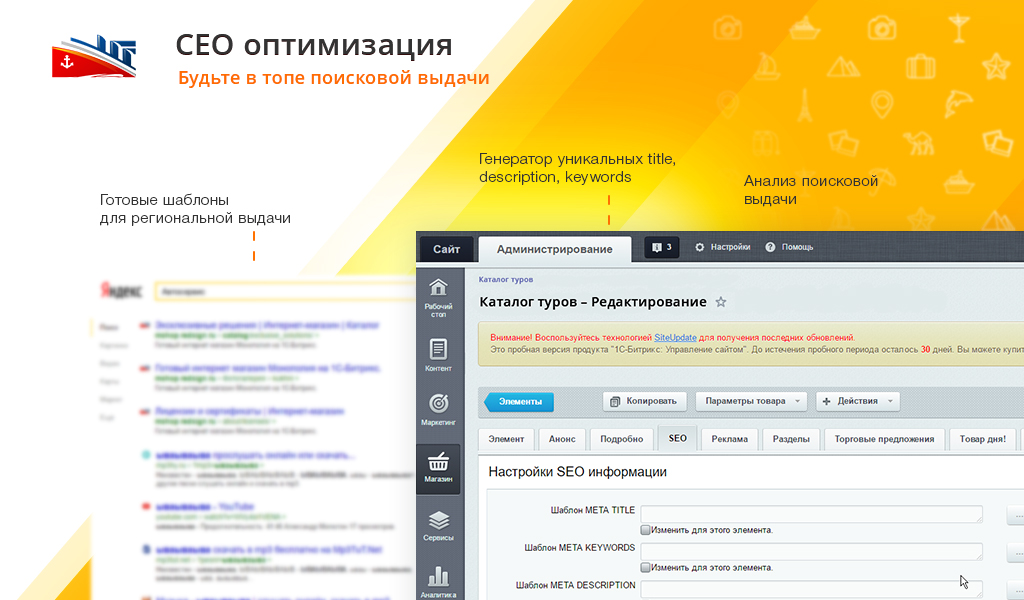Expand the Действия dropdown menu
The image size is (1024, 600).
(857, 401)
